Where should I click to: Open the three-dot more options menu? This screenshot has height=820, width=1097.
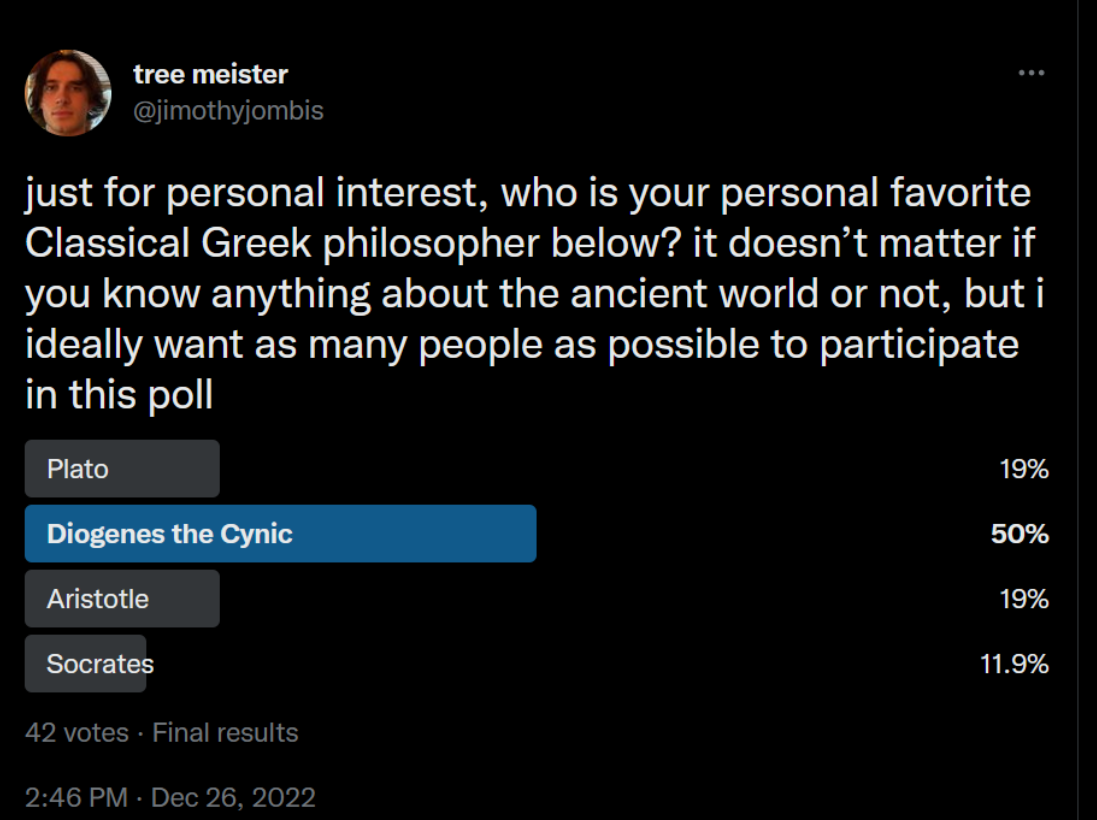[1031, 73]
